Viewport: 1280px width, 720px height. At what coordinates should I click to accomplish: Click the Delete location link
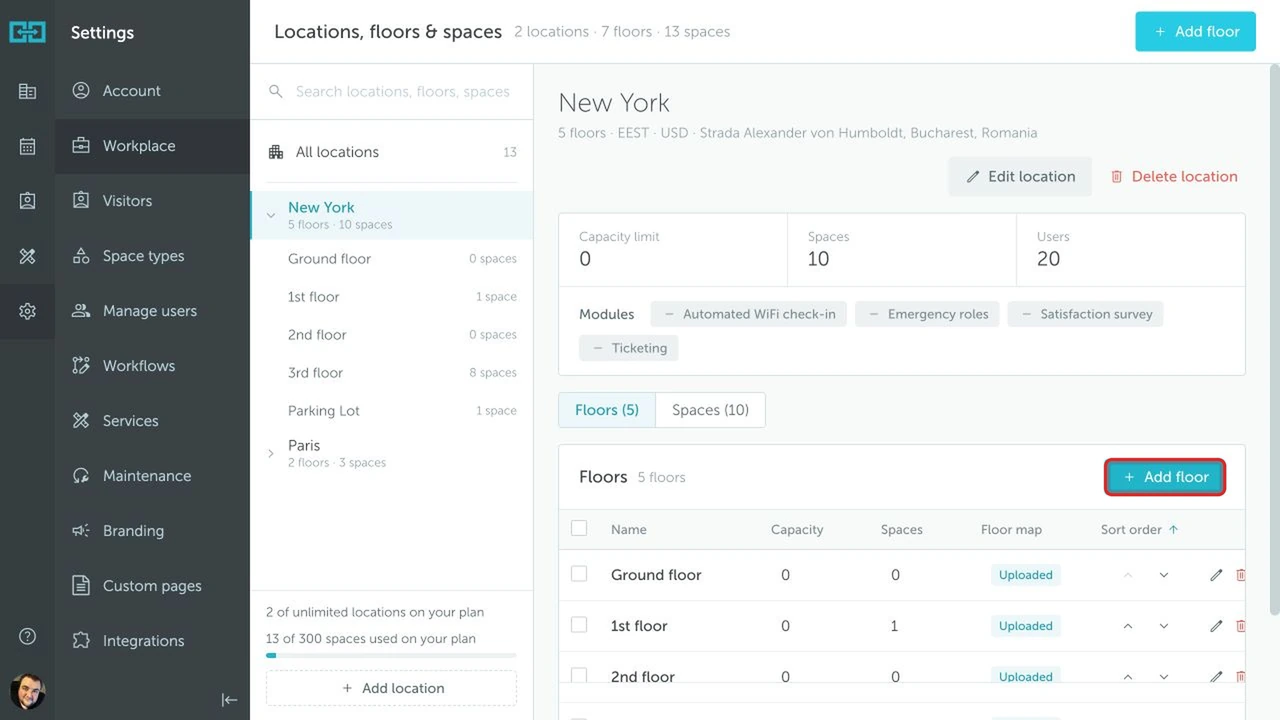coord(1174,176)
